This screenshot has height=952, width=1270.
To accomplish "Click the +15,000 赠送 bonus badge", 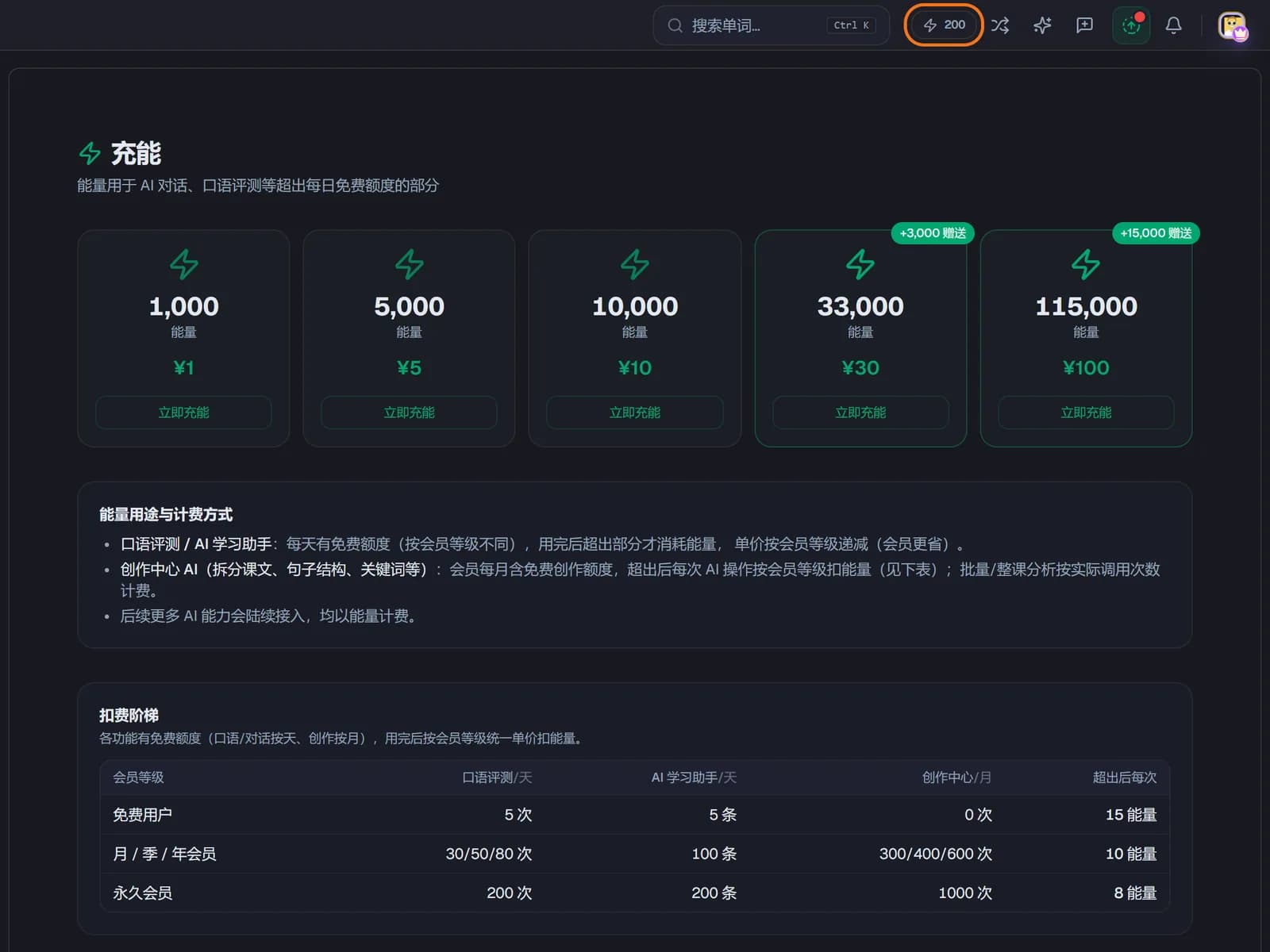I will pos(1156,233).
